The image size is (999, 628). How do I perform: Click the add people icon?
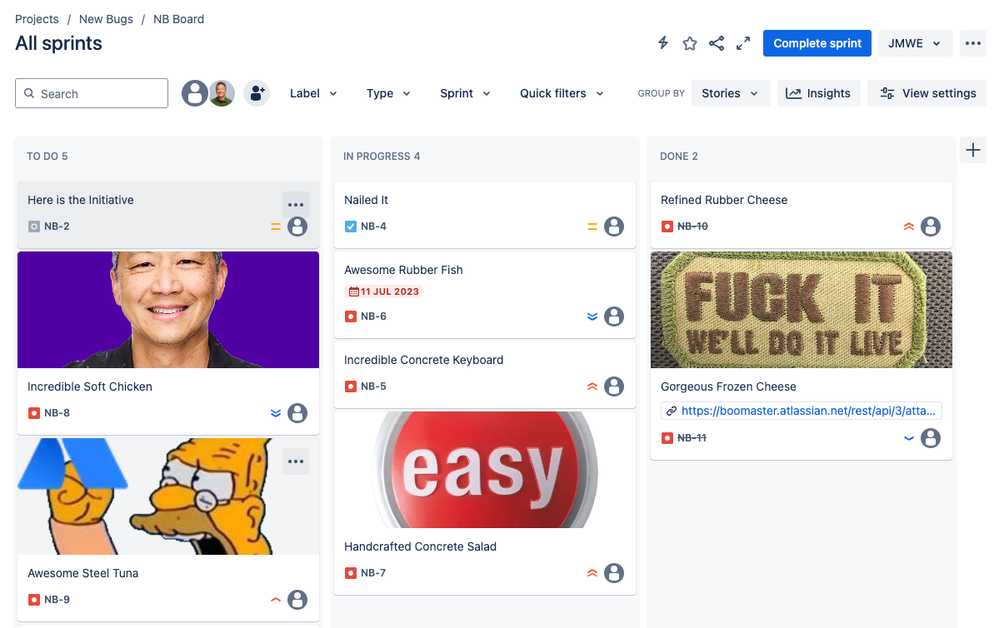(x=257, y=94)
